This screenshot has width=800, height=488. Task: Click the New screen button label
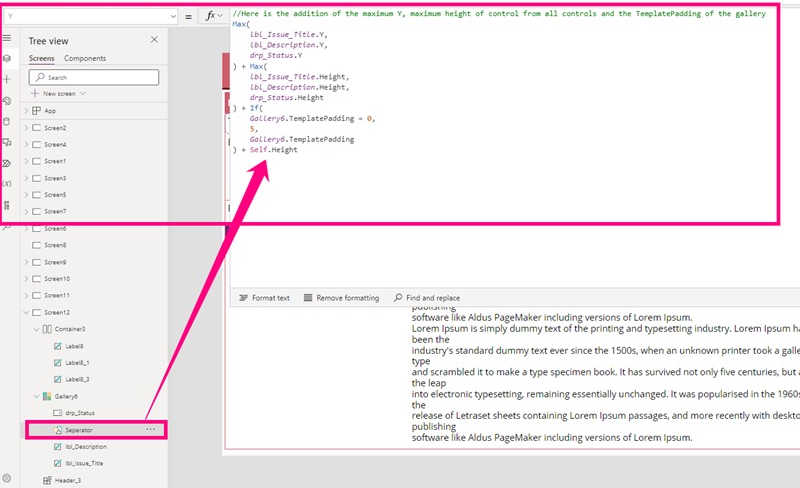pos(59,93)
